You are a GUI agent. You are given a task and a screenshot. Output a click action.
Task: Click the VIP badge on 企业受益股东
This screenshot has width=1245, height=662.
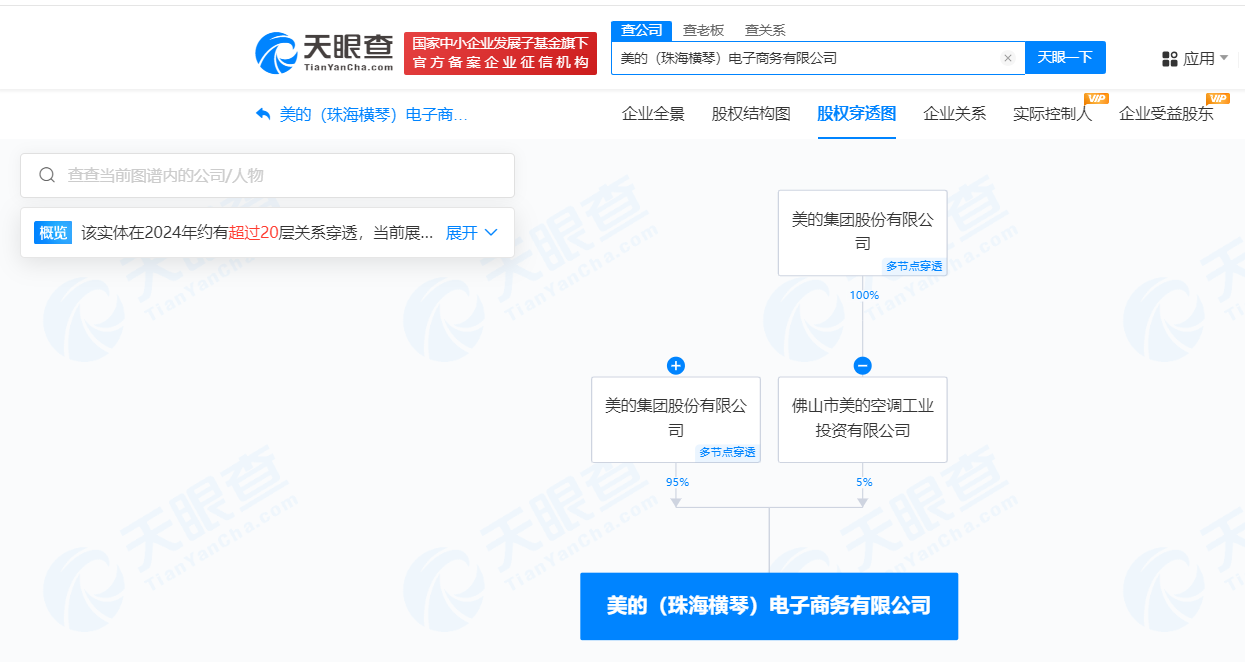tap(1217, 100)
